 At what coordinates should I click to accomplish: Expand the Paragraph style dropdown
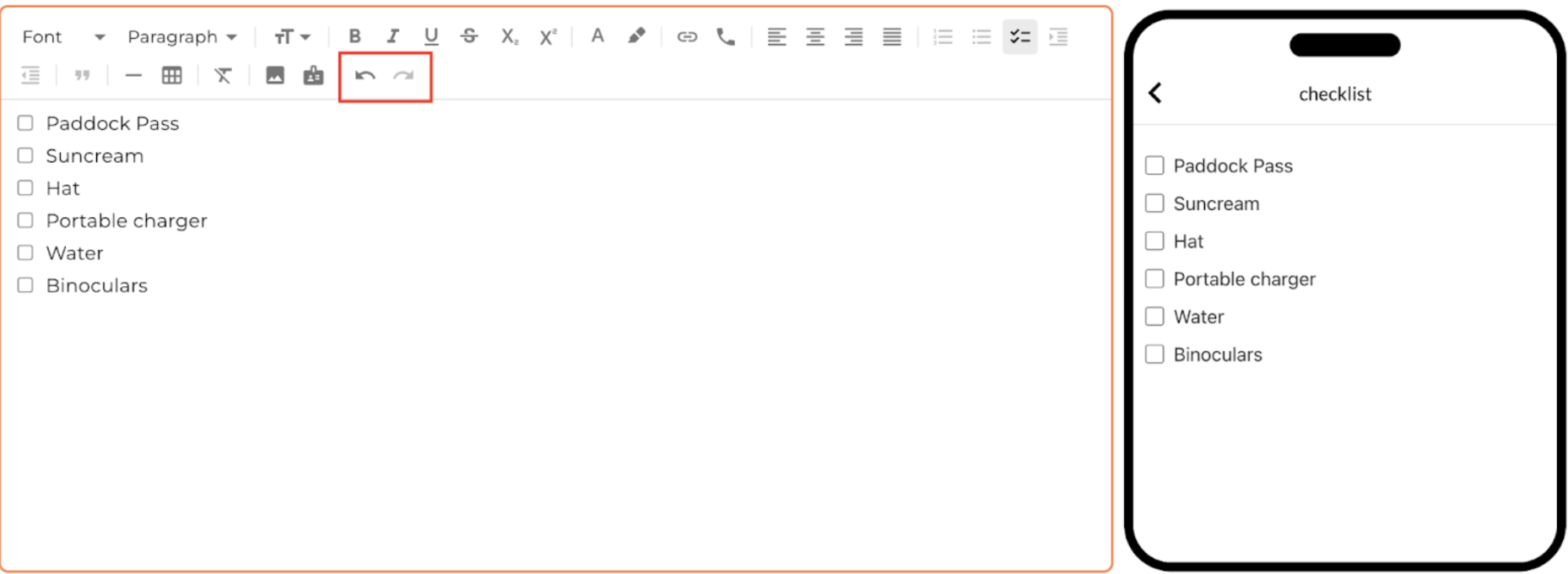tap(181, 37)
